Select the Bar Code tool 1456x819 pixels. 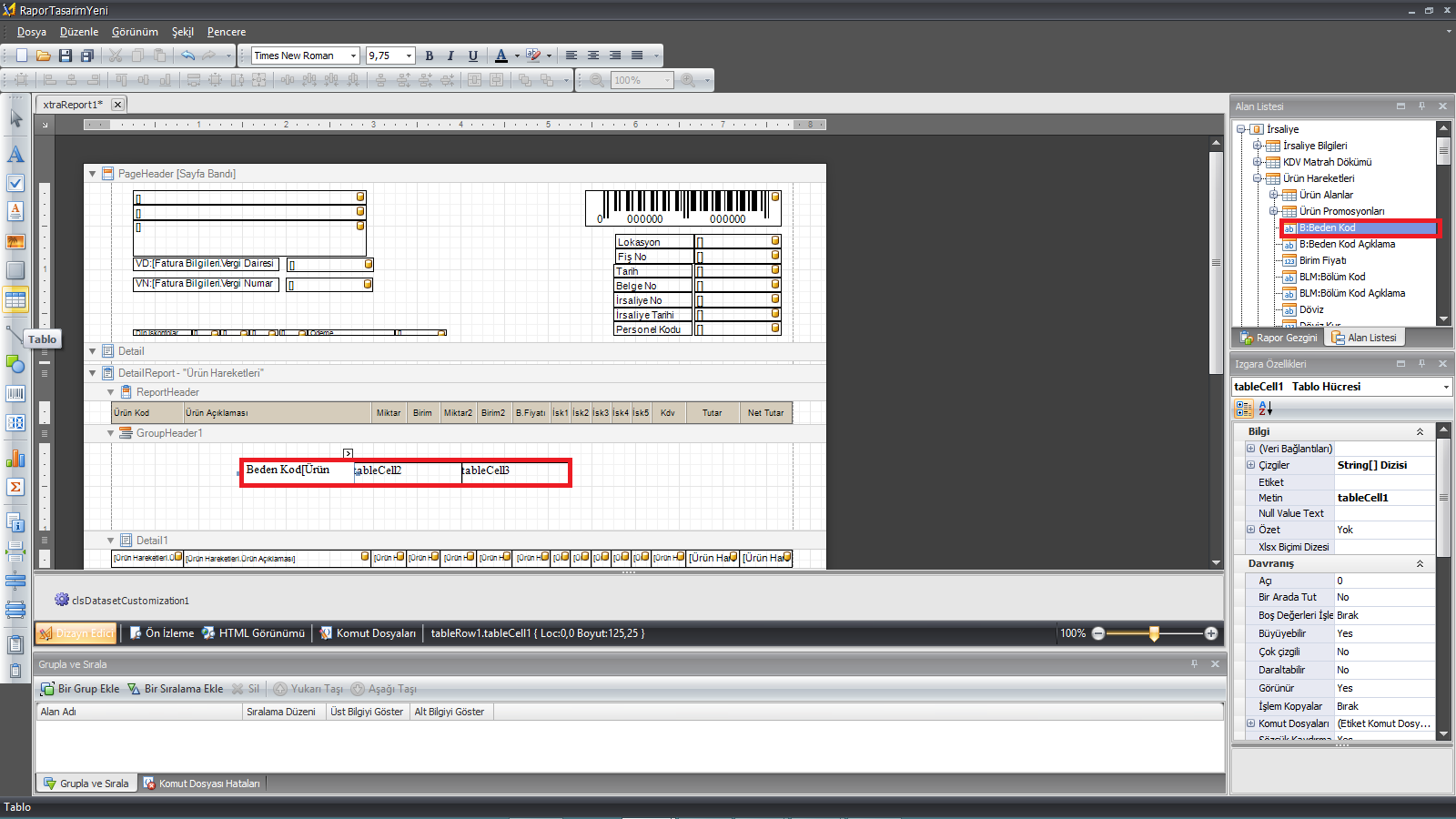click(x=15, y=394)
